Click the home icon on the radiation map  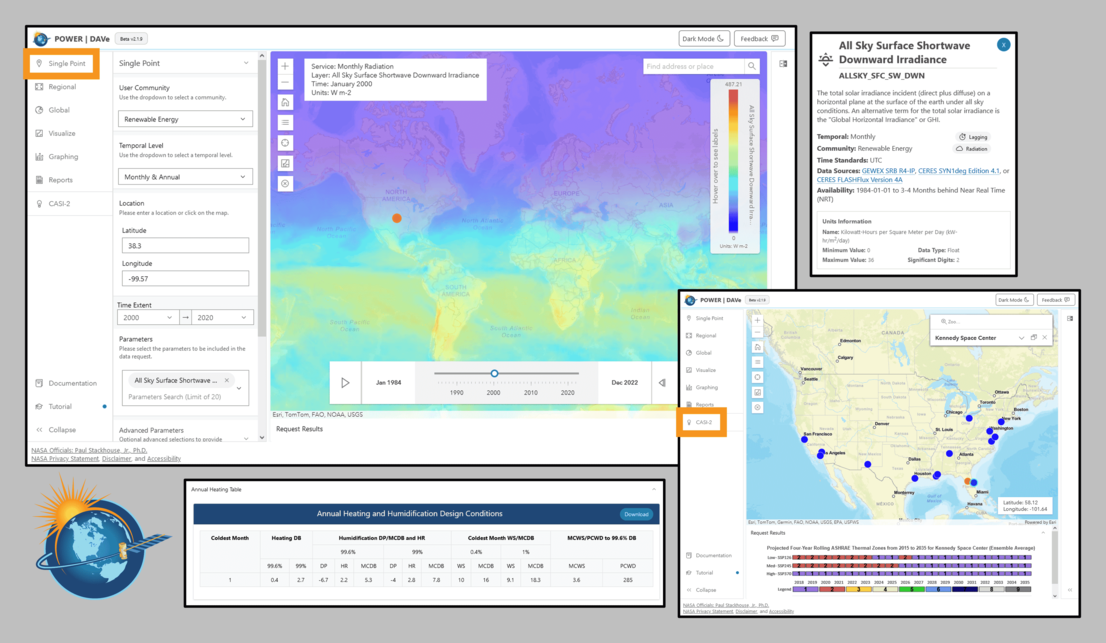coord(285,103)
